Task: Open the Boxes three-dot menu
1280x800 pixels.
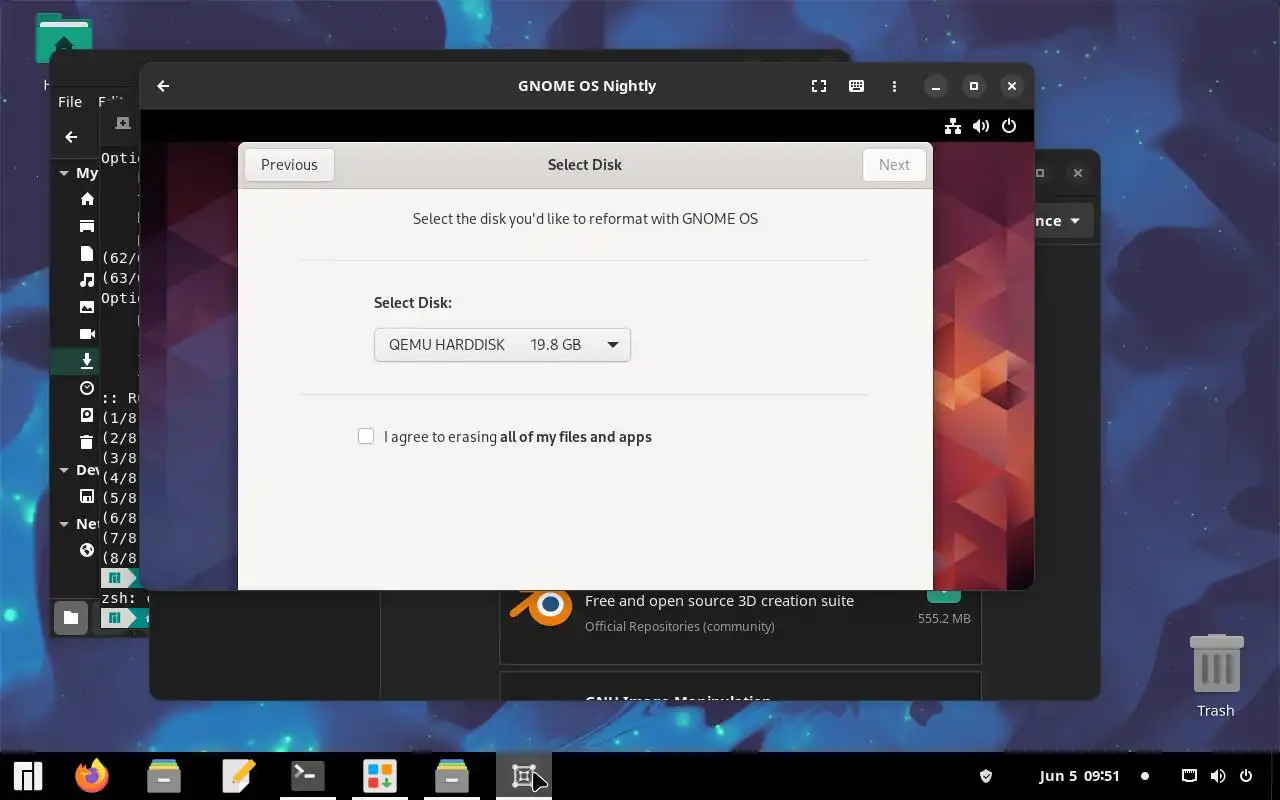Action: click(894, 86)
